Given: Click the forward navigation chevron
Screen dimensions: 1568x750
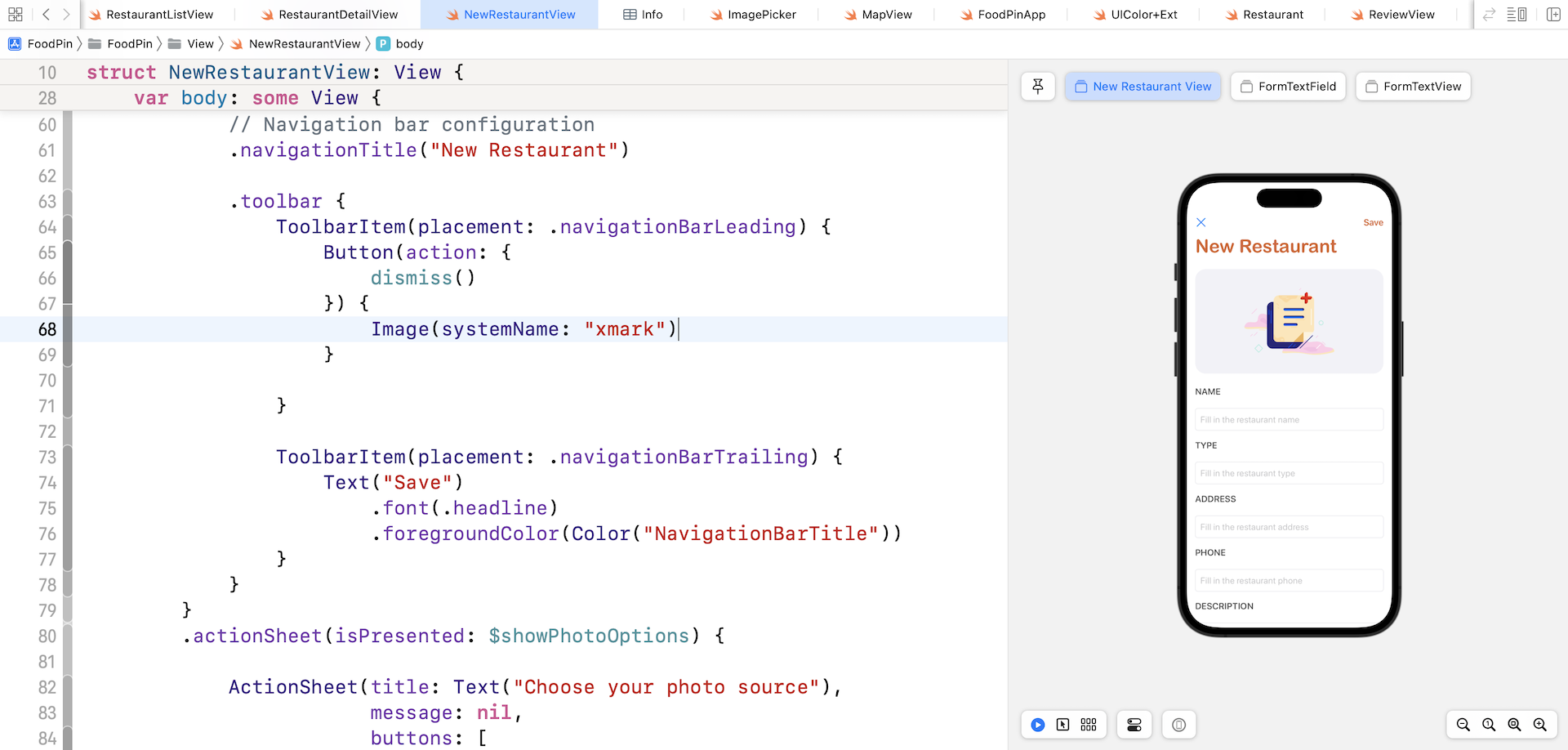Looking at the screenshot, I should coord(66,14).
